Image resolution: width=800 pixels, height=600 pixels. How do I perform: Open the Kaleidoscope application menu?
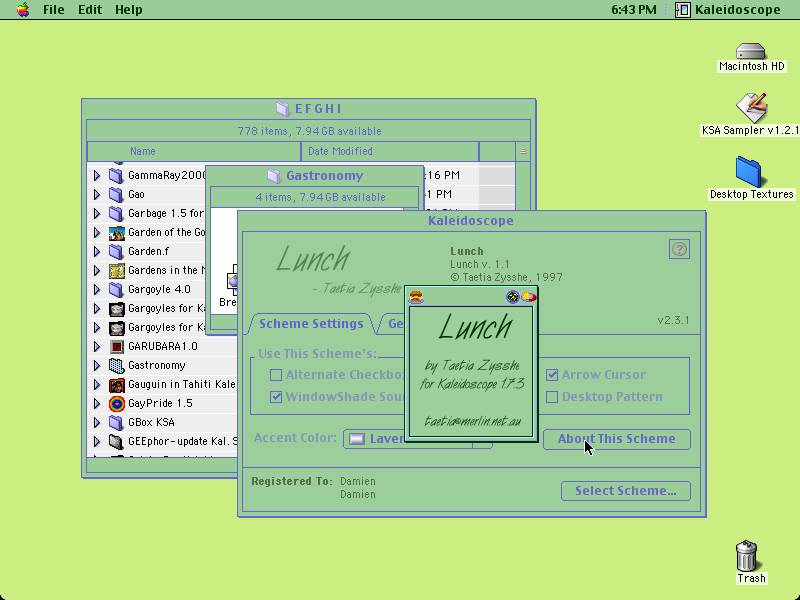click(729, 10)
